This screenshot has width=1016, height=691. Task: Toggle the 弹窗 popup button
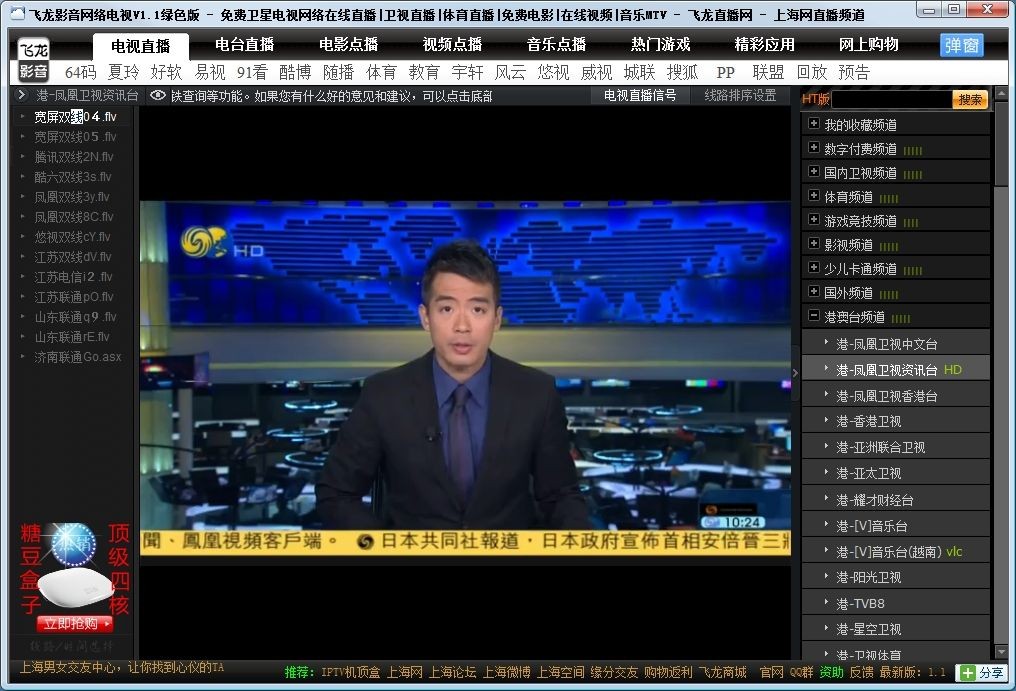click(x=962, y=45)
